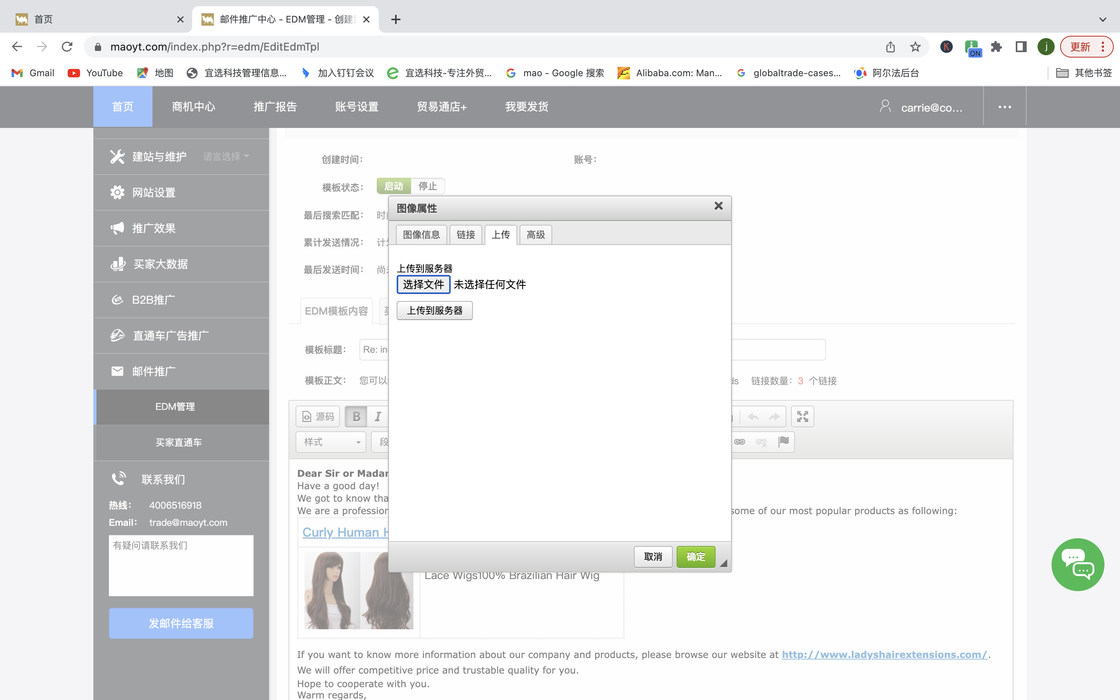Image resolution: width=1120 pixels, height=700 pixels.
Task: Click the 选择文件 choose file button
Action: point(423,285)
